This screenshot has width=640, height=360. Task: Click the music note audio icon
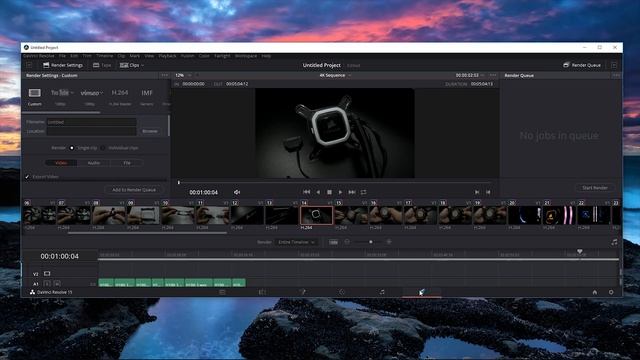[614, 242]
